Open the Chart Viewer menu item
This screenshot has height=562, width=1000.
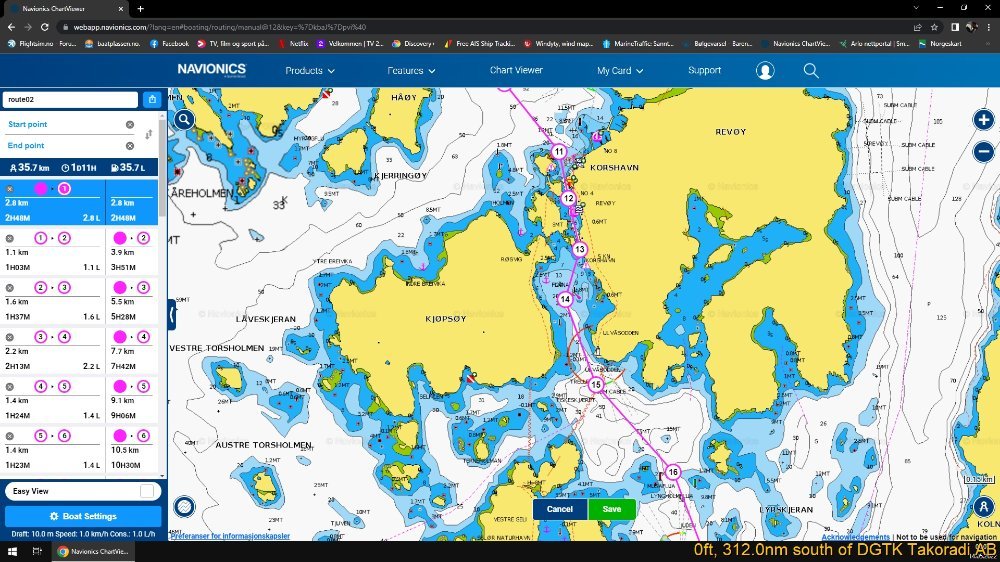click(x=516, y=70)
